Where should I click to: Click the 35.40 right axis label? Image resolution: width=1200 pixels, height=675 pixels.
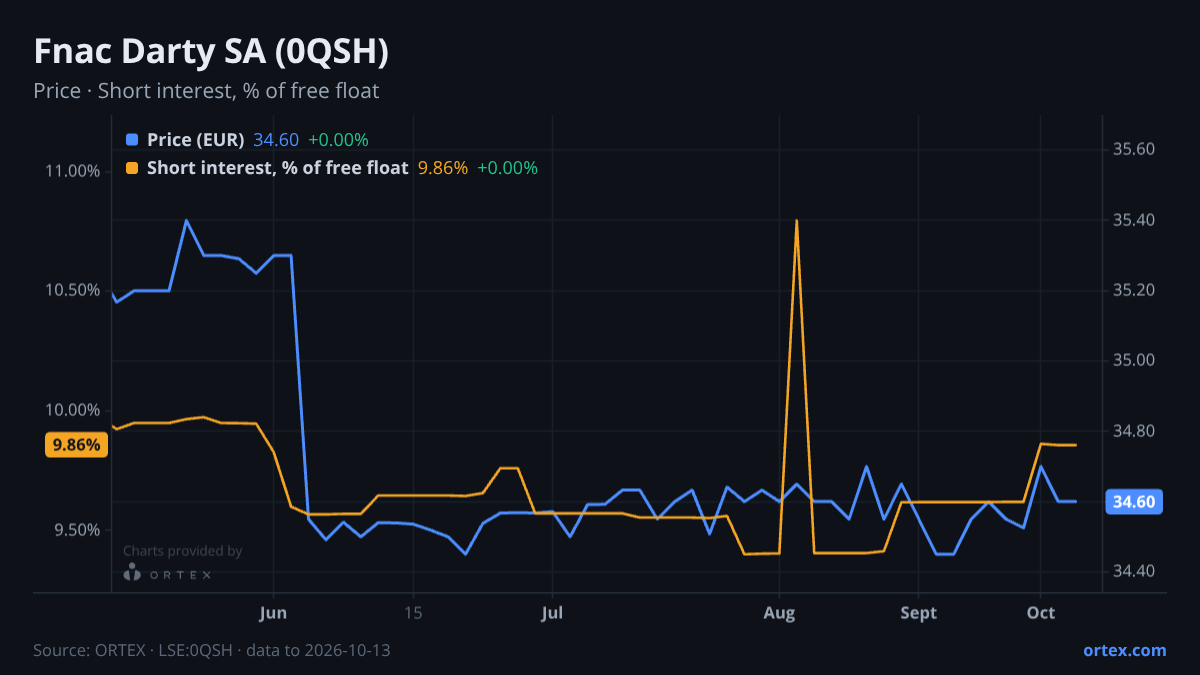click(1134, 220)
